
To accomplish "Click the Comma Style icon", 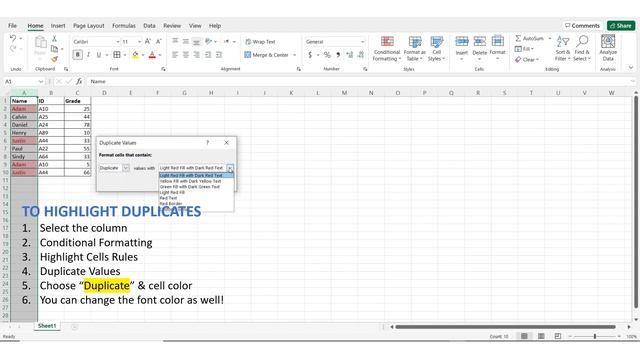I will pyautogui.click(x=338, y=55).
